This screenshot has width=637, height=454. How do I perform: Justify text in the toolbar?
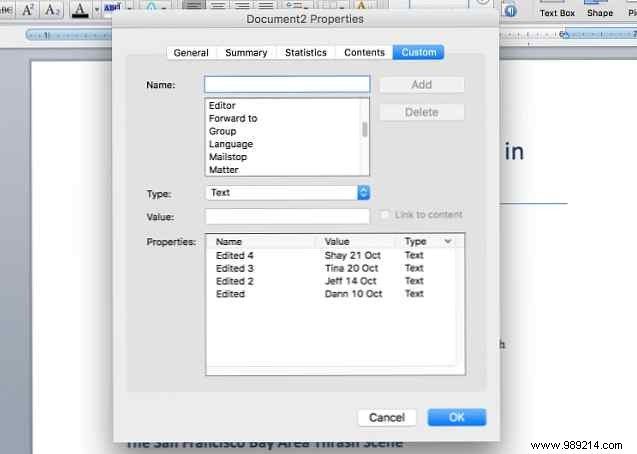click(x=266, y=5)
